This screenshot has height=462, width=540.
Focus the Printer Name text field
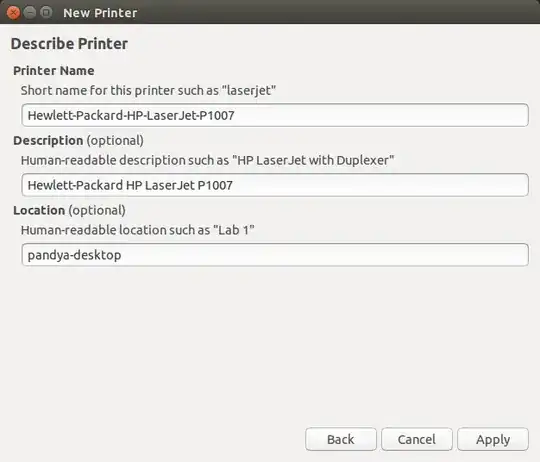click(x=275, y=115)
